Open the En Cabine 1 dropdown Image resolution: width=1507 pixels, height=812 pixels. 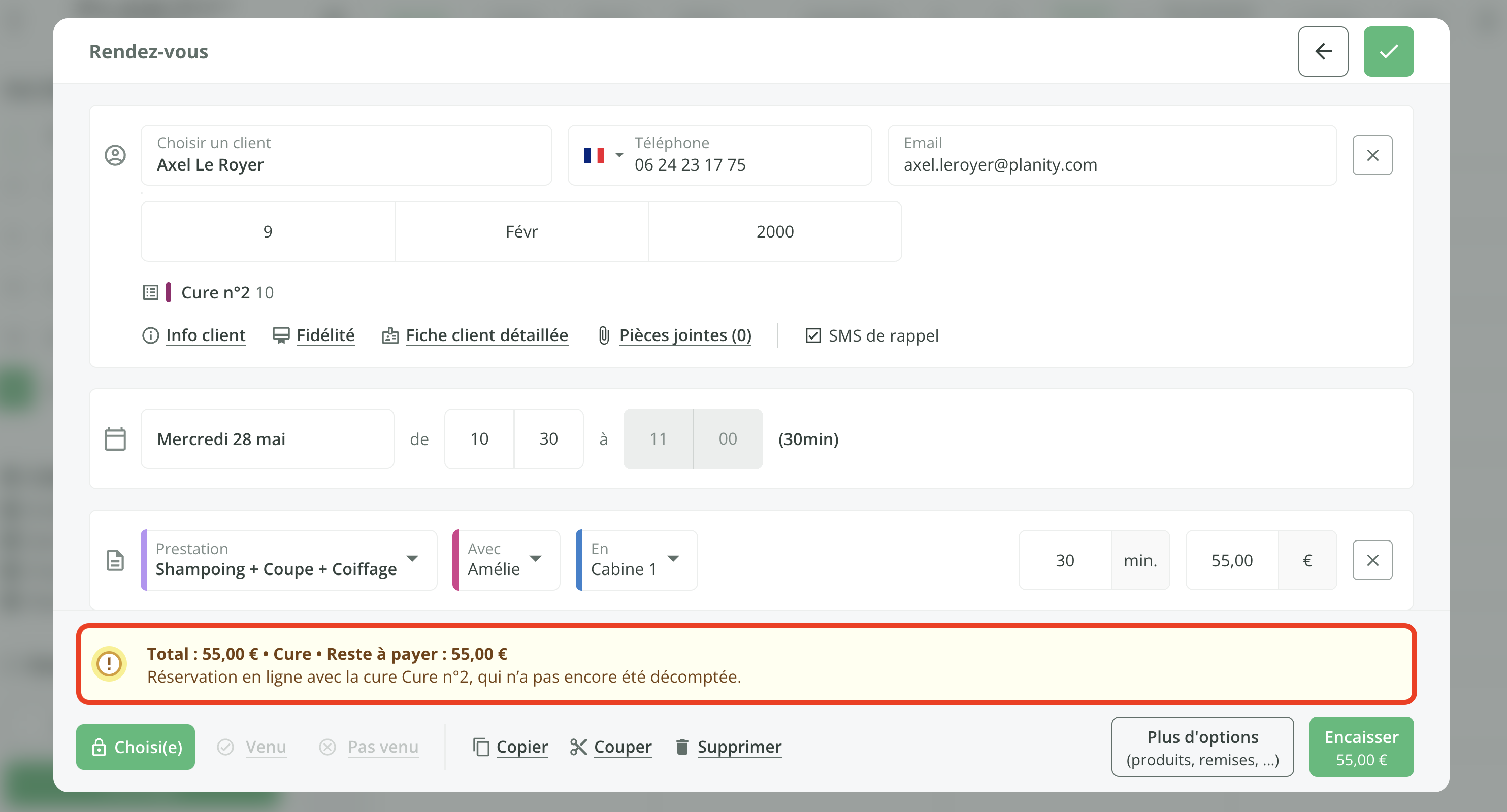pos(673,559)
